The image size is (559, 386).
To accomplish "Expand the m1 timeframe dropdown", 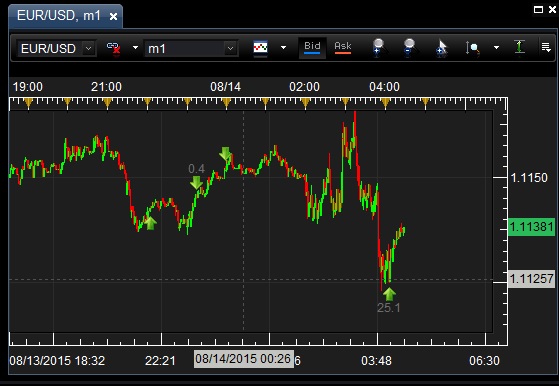I will tap(231, 48).
